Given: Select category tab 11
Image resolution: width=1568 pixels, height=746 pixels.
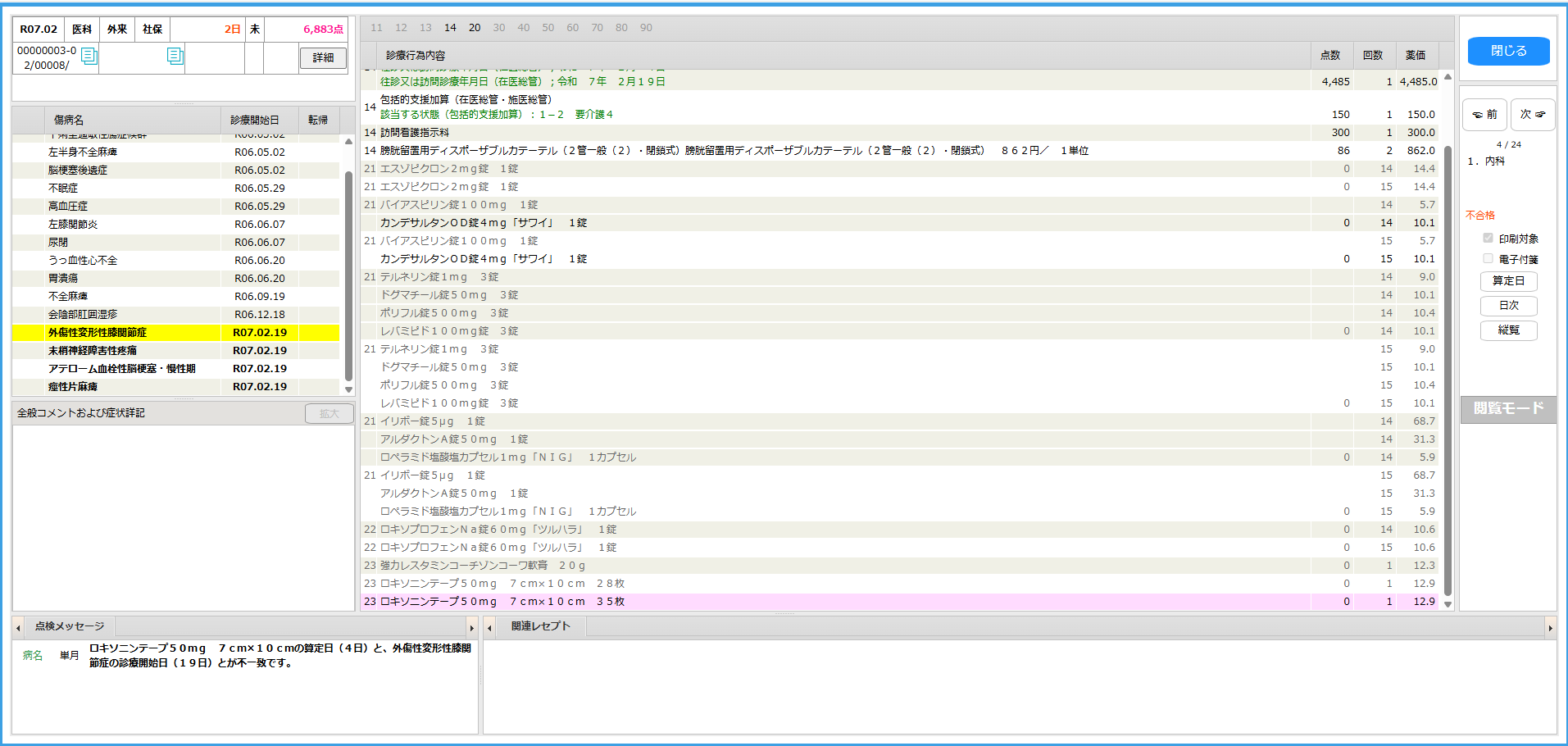Looking at the screenshot, I should [x=376, y=28].
